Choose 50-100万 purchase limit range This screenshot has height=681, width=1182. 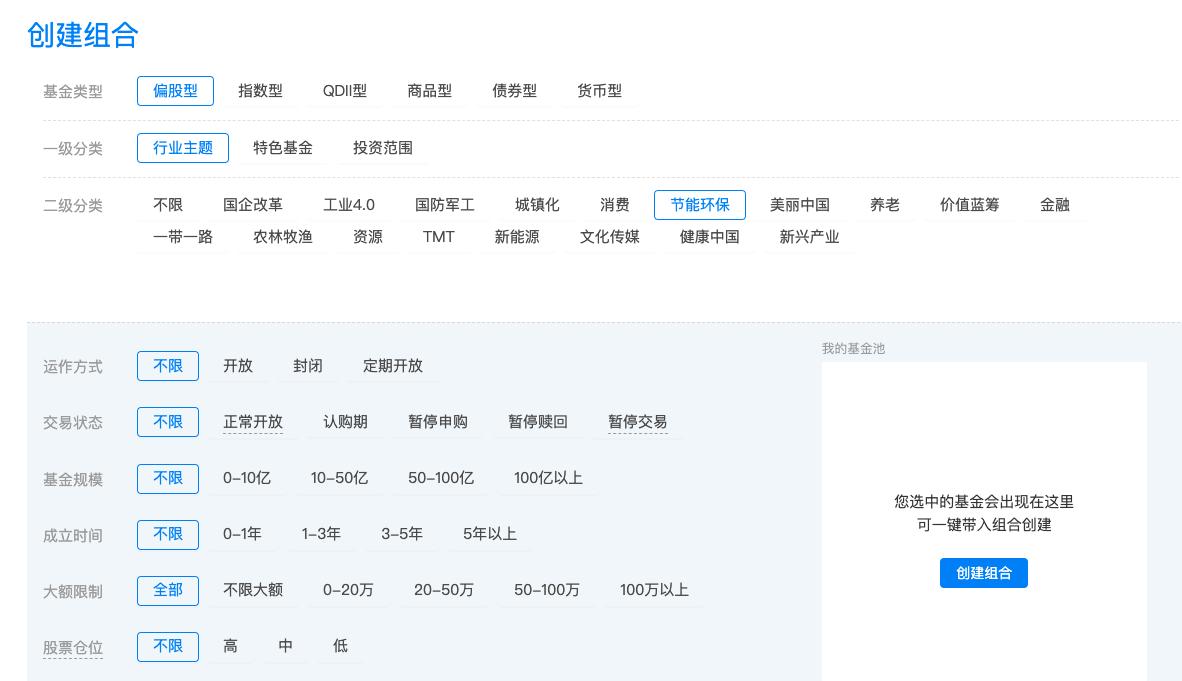click(548, 590)
